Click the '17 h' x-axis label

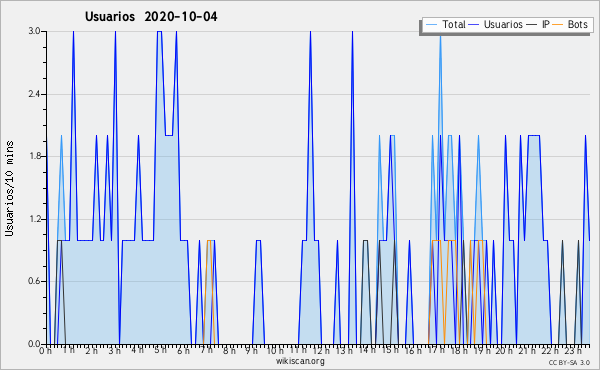point(436,351)
